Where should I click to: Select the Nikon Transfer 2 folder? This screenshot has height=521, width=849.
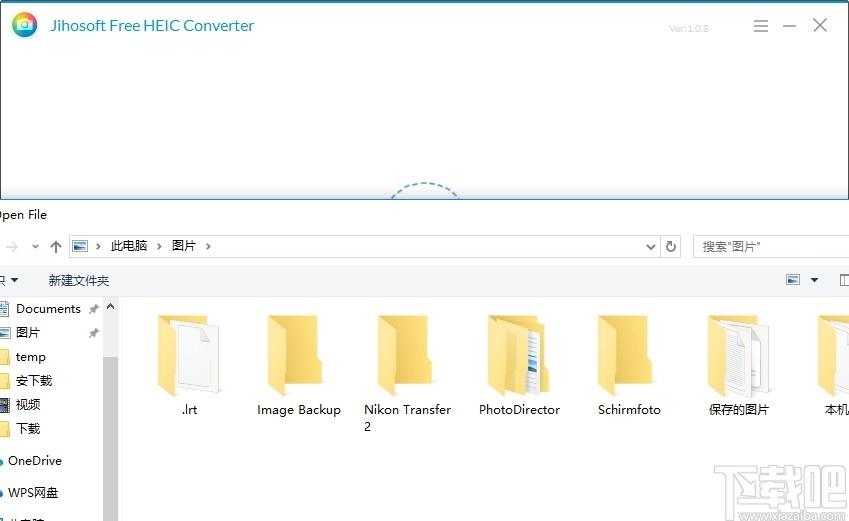coord(407,373)
